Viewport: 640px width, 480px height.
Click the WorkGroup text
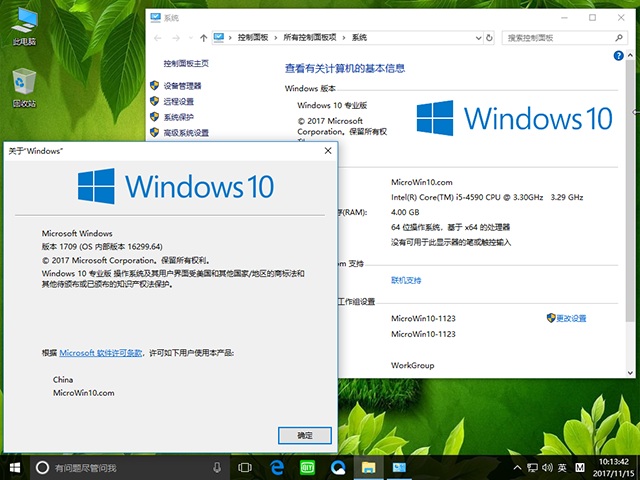click(x=413, y=365)
